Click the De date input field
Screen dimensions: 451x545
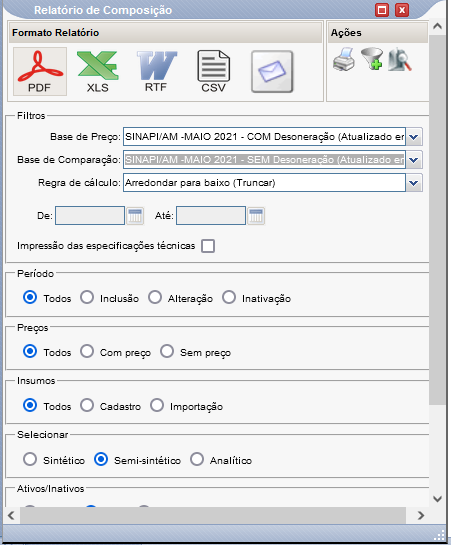[x=90, y=216]
